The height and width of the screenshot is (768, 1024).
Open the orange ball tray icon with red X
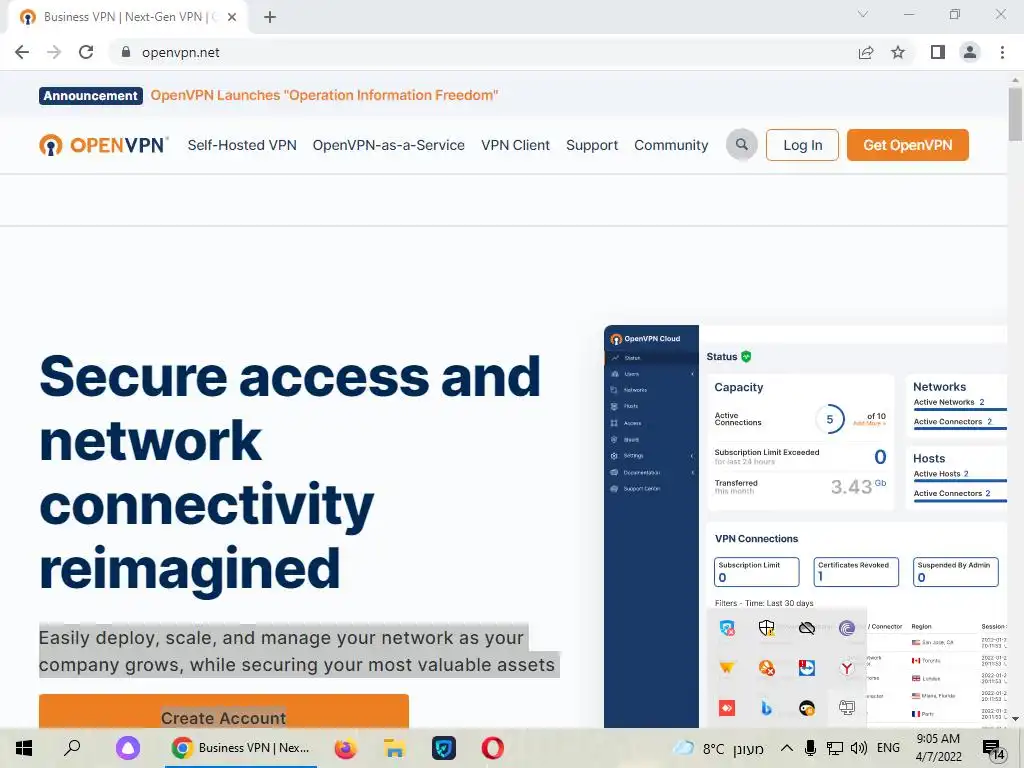coord(767,668)
